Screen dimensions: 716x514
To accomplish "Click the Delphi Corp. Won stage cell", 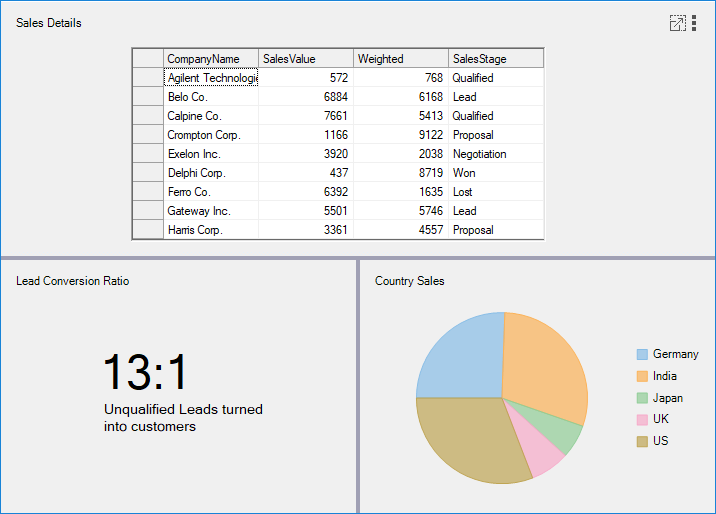I will [x=495, y=173].
